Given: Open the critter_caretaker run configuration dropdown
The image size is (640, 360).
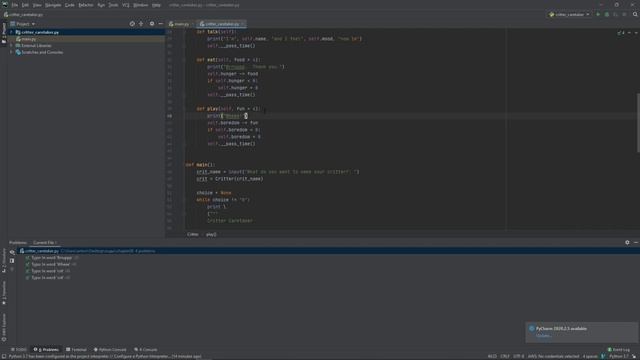Looking at the screenshot, I should [x=569, y=15].
